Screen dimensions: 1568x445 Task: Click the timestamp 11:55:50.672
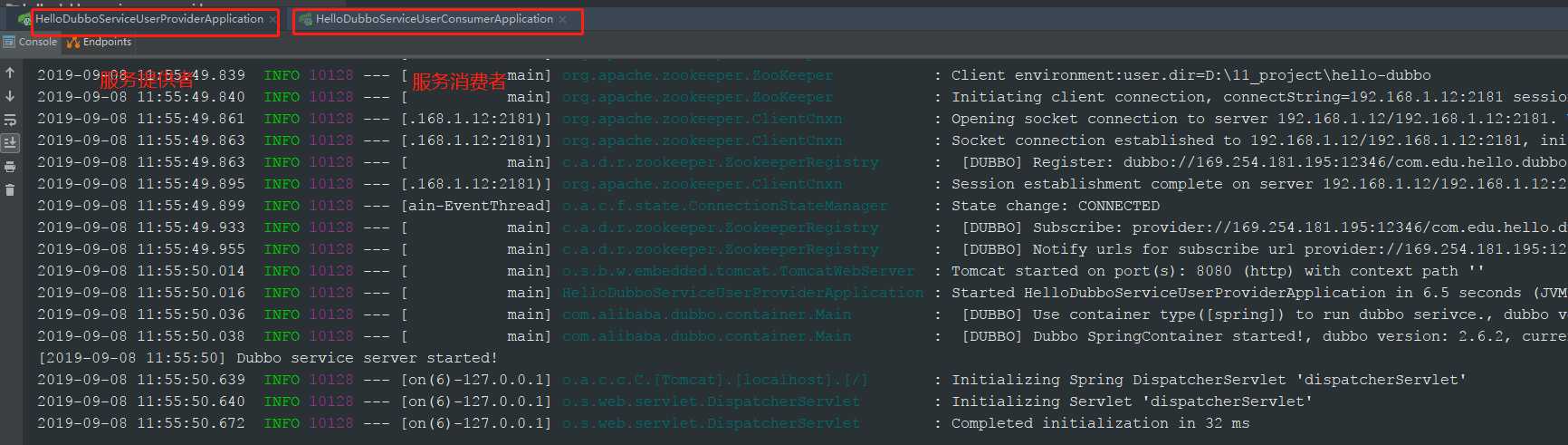coord(191,423)
